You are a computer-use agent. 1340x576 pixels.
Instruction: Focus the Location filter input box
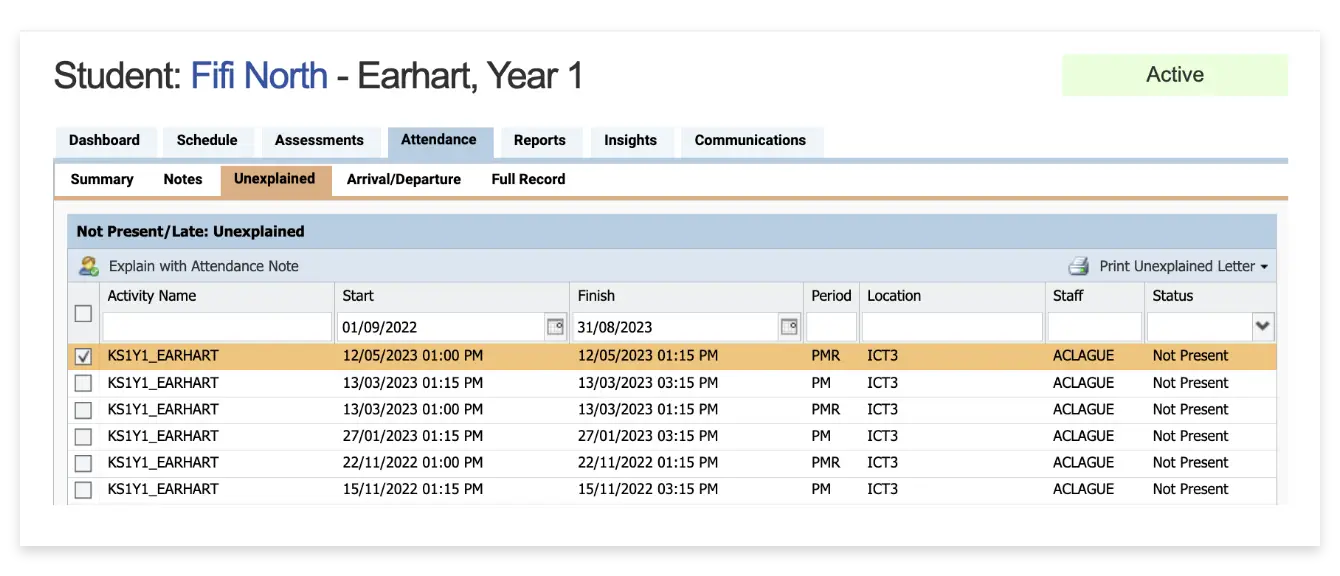[951, 327]
